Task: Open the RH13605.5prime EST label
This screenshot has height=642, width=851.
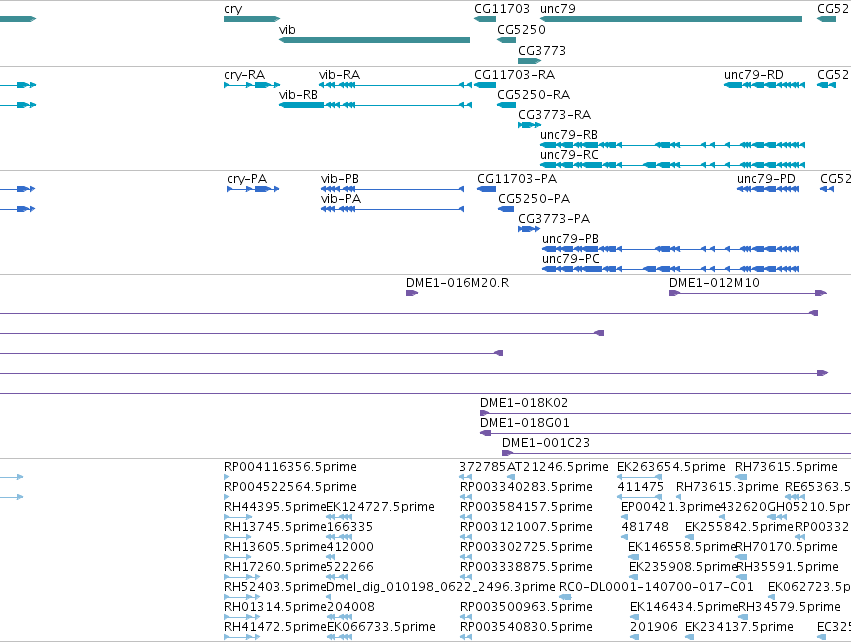Action: (x=275, y=547)
